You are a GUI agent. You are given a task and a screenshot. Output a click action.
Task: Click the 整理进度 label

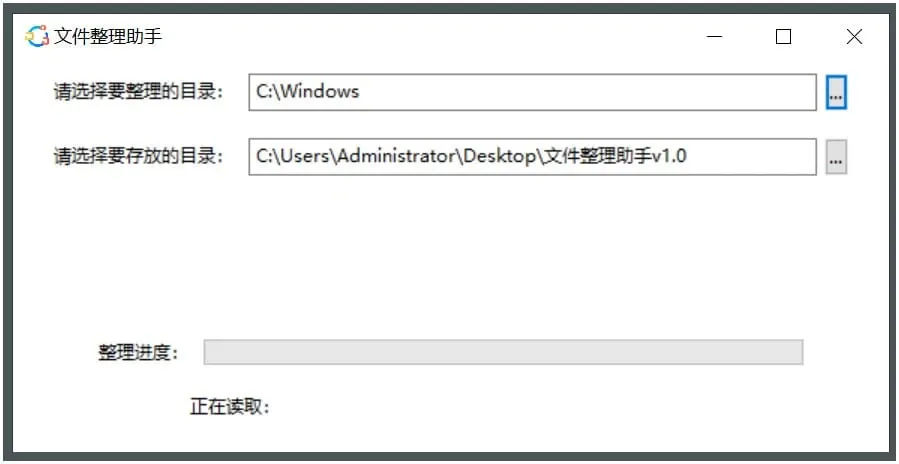(x=137, y=353)
